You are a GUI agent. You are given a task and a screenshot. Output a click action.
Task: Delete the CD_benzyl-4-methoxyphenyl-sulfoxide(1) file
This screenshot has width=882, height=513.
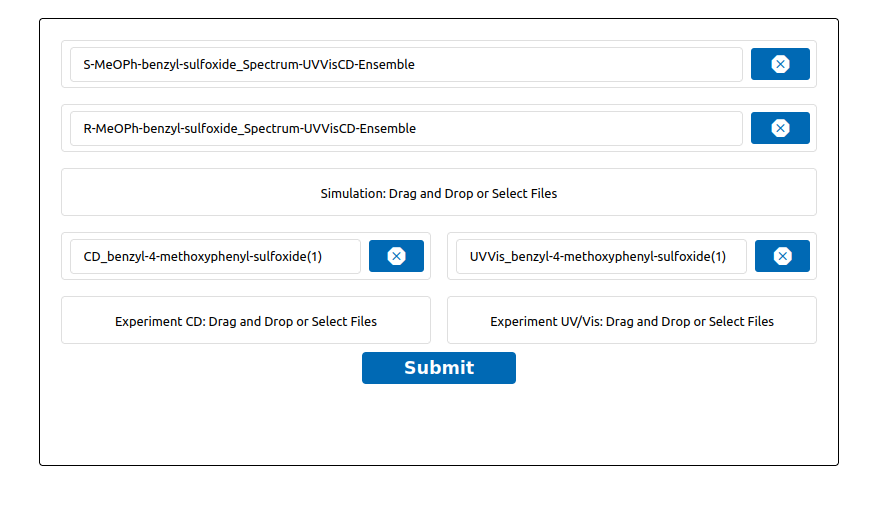(x=396, y=256)
